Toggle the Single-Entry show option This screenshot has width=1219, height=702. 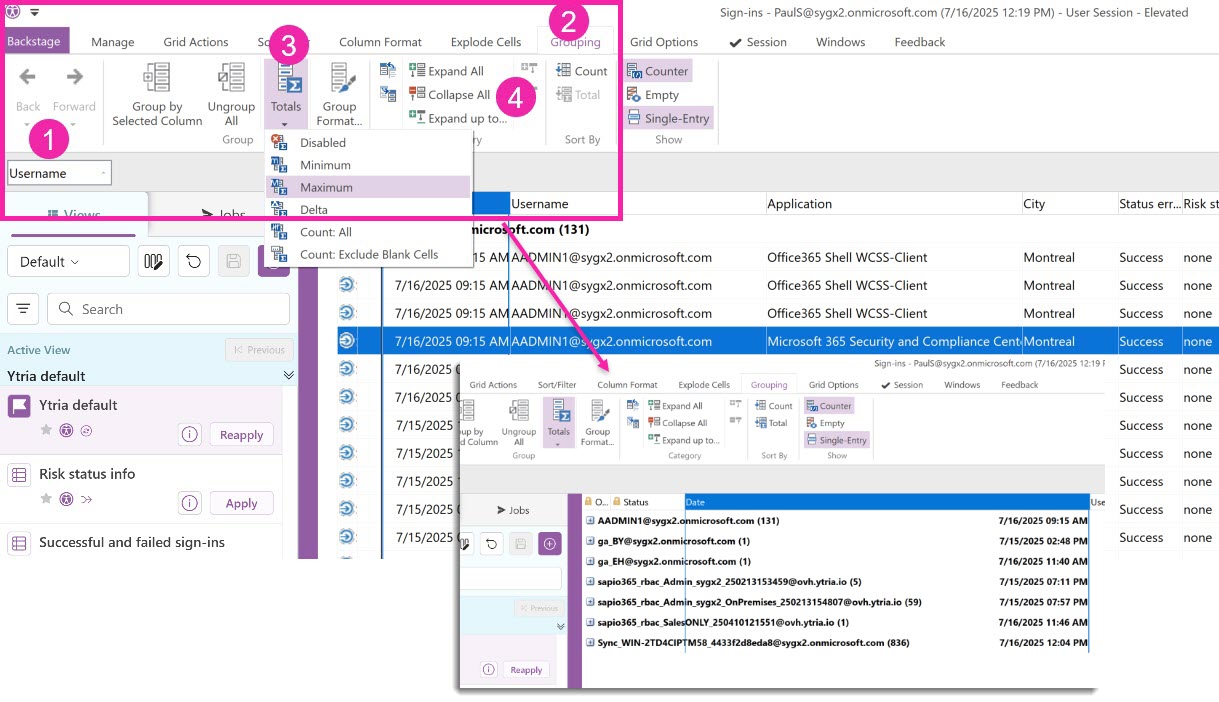point(668,118)
